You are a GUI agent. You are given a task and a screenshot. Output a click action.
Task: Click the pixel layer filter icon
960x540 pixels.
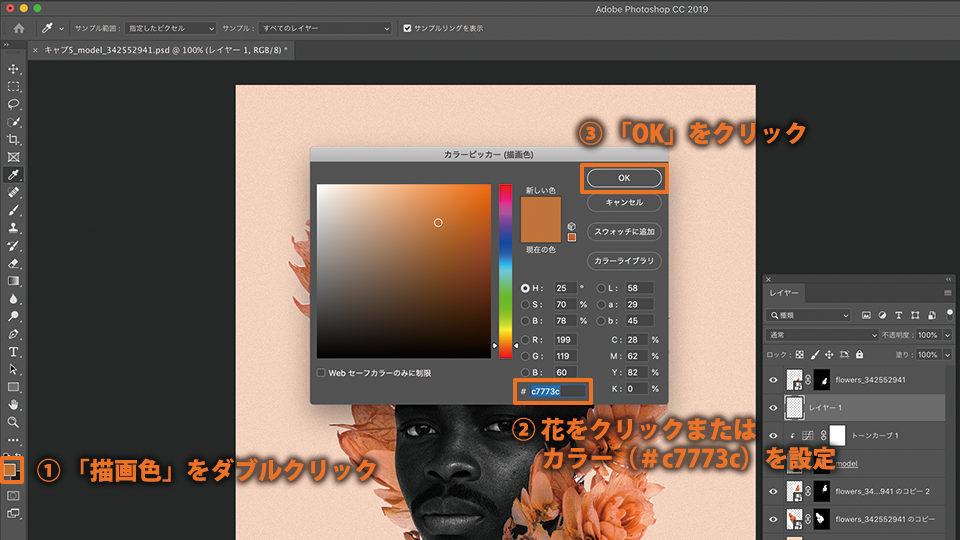pyautogui.click(x=866, y=315)
